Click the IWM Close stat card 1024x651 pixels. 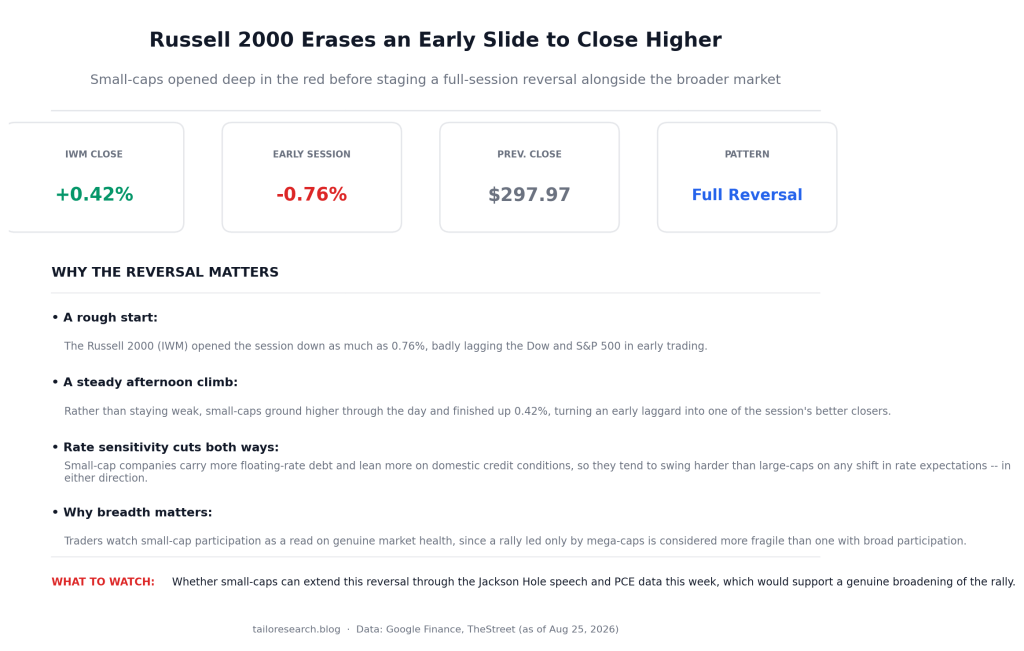[96, 177]
